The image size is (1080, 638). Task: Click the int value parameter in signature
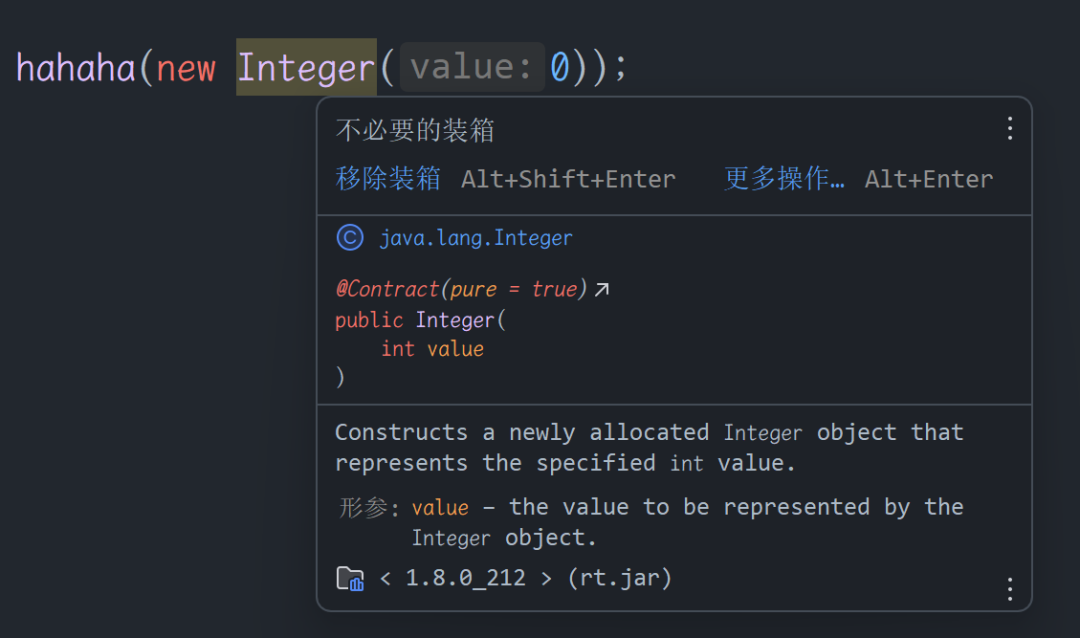(x=433, y=349)
